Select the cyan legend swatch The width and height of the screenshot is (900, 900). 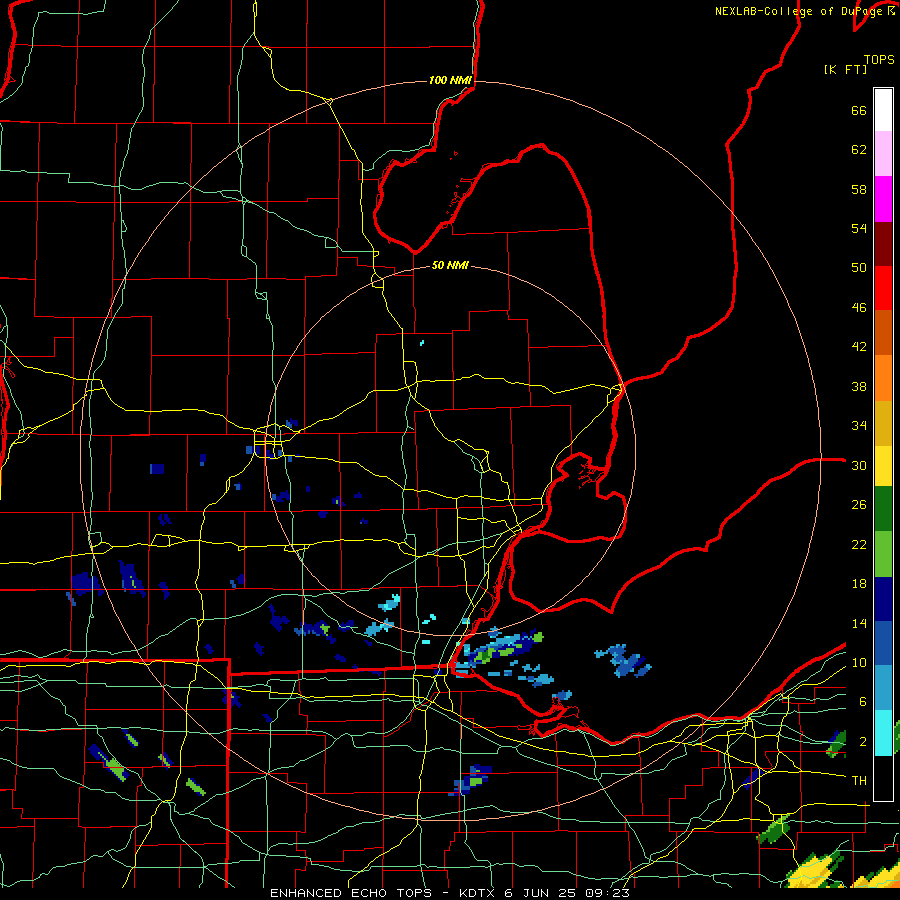883,733
